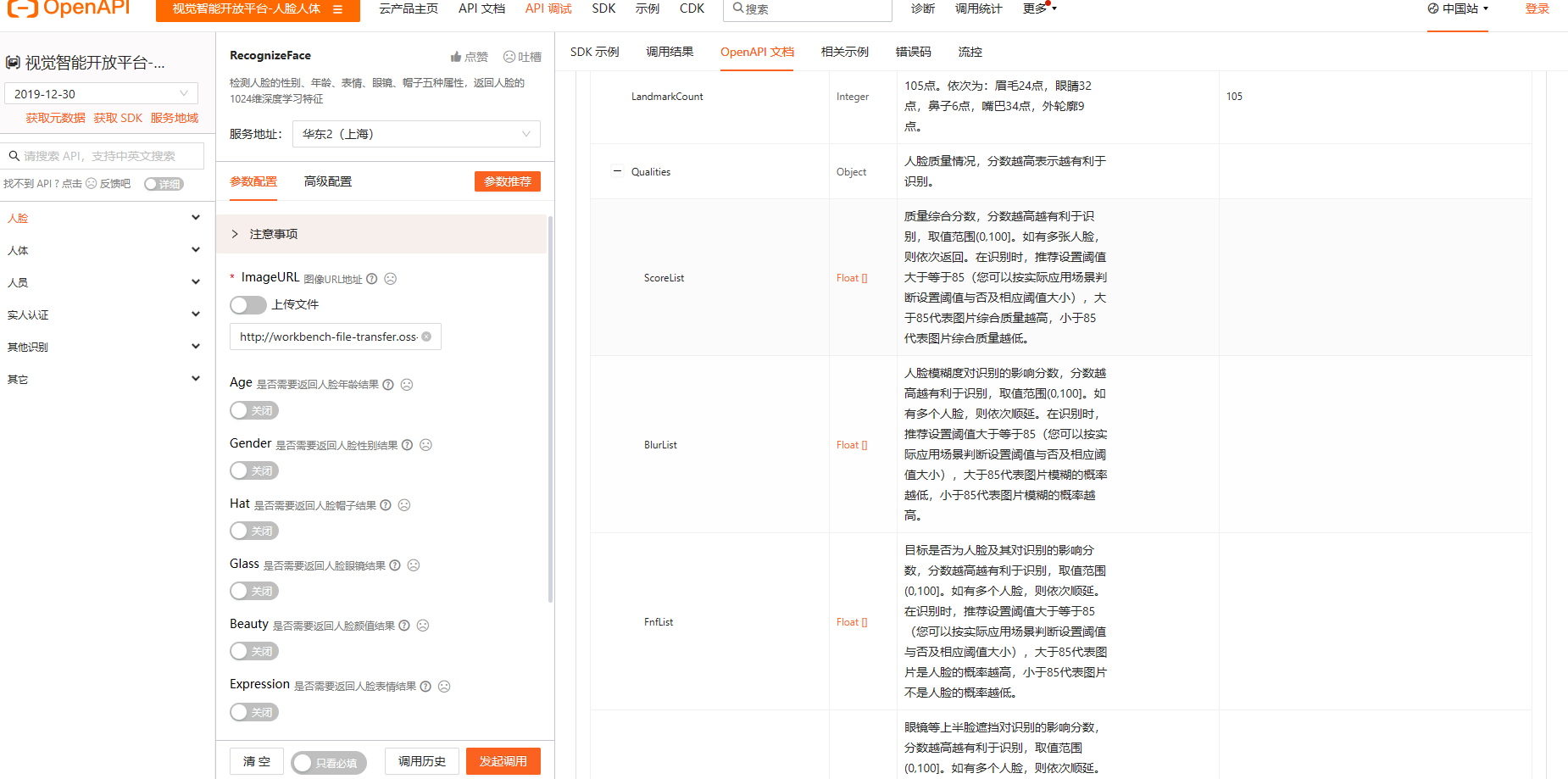Click the sad-face icon beside Expression
The image size is (1568, 779).
[x=444, y=687]
